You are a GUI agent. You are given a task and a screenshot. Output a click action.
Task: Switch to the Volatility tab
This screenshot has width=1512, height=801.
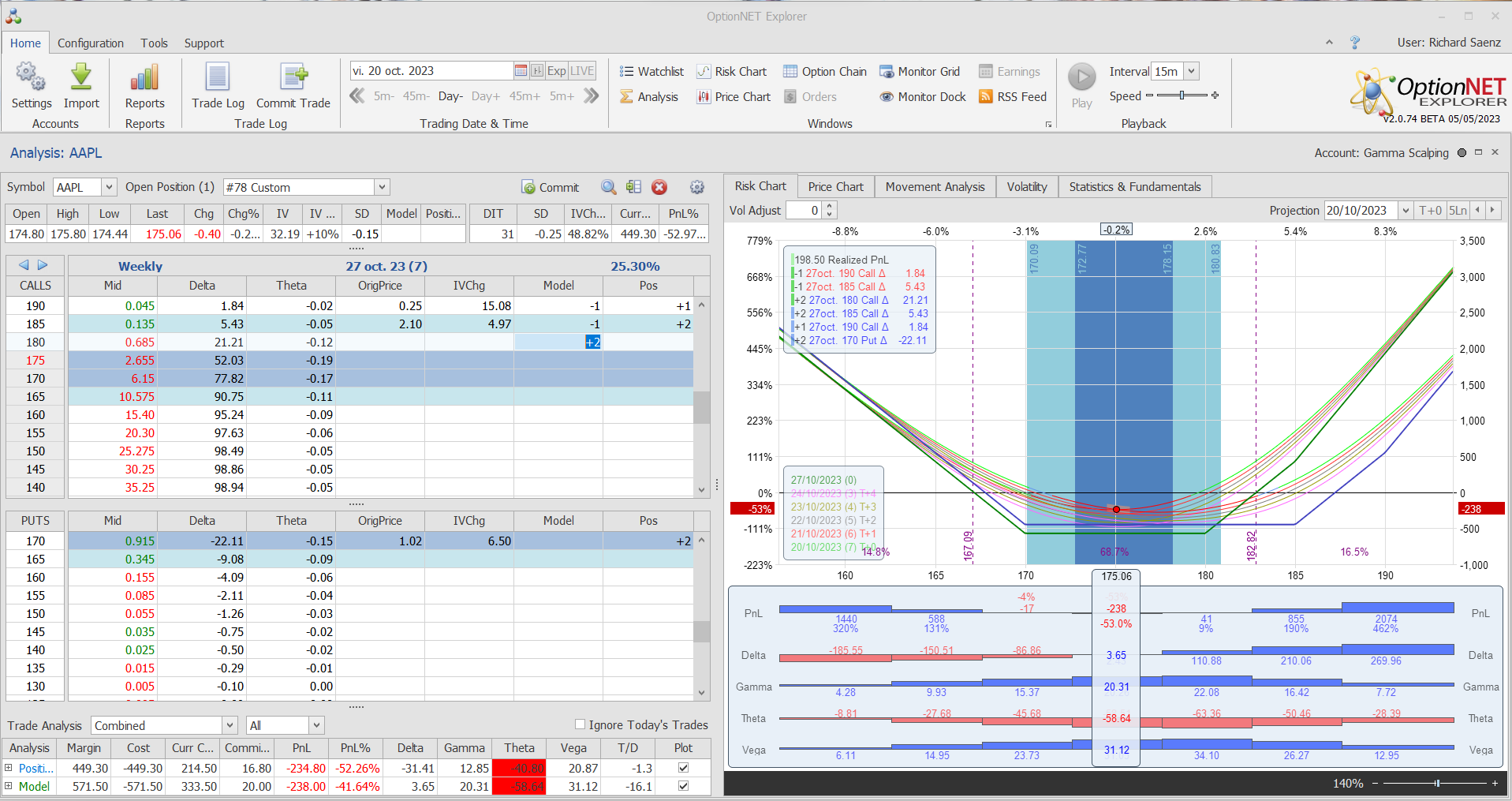point(1027,186)
